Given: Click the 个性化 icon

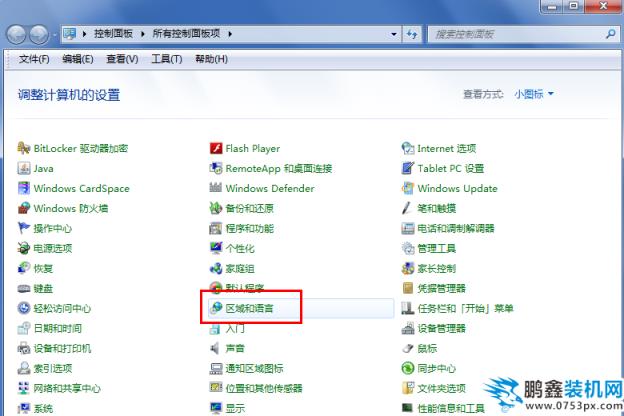Looking at the screenshot, I should [216, 248].
